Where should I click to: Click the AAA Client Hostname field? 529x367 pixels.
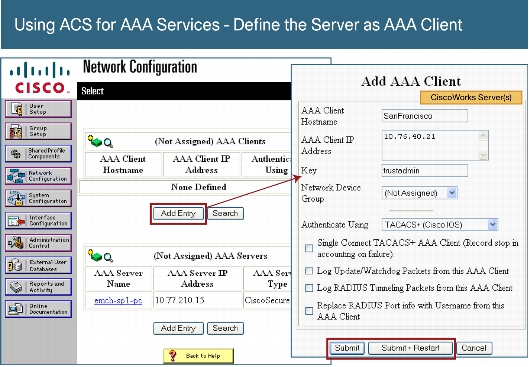(x=424, y=116)
